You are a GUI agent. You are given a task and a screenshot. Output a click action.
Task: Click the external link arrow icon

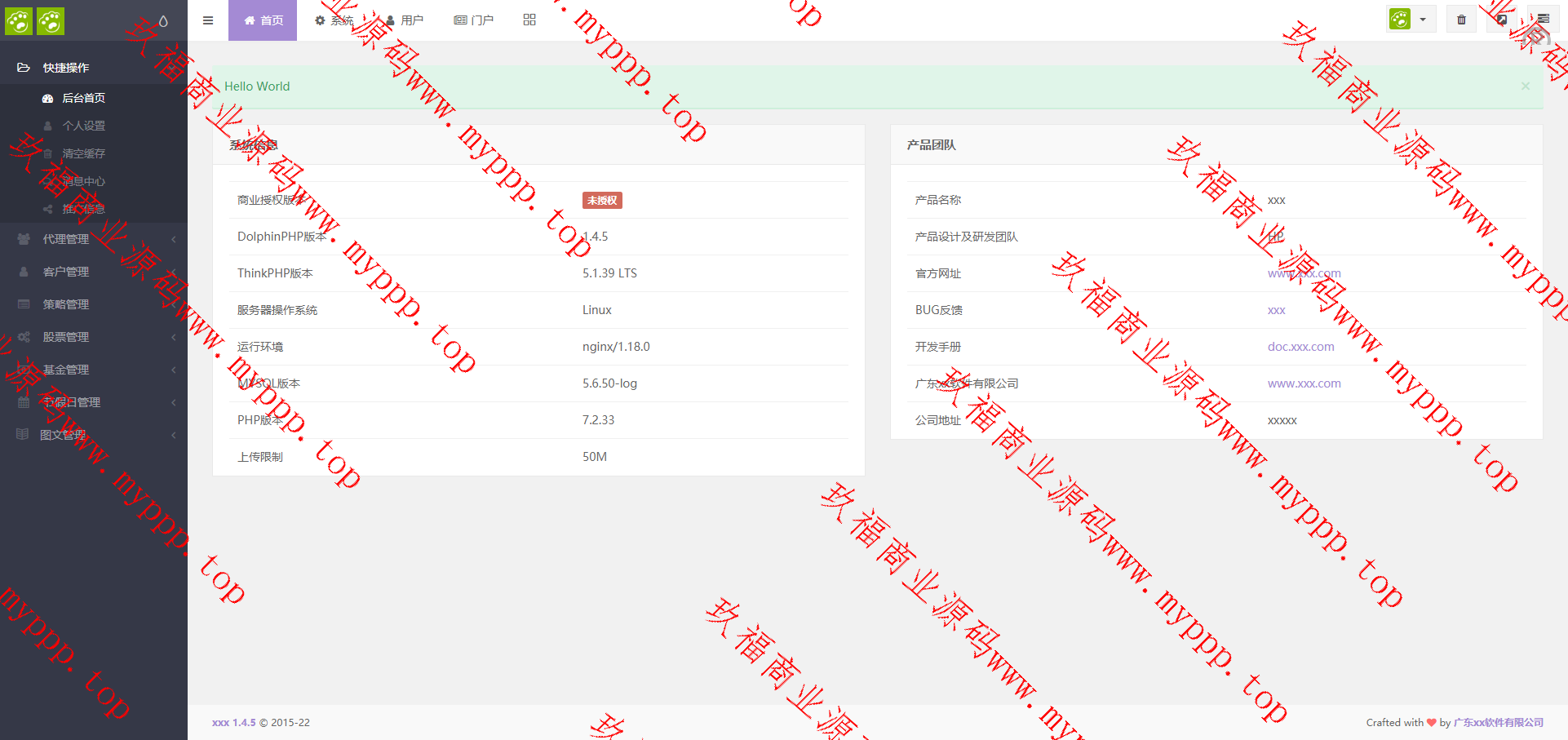[1501, 20]
